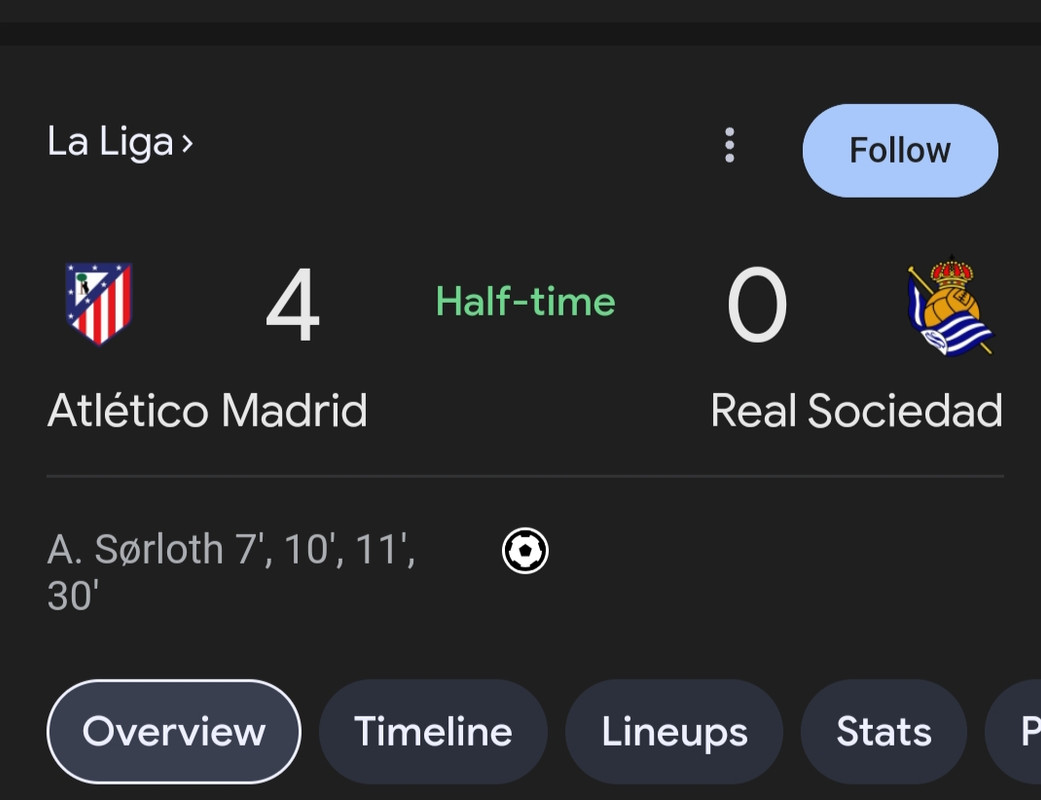Tap the 30' goal minute entry
The image size is (1041, 800).
pyautogui.click(x=73, y=596)
